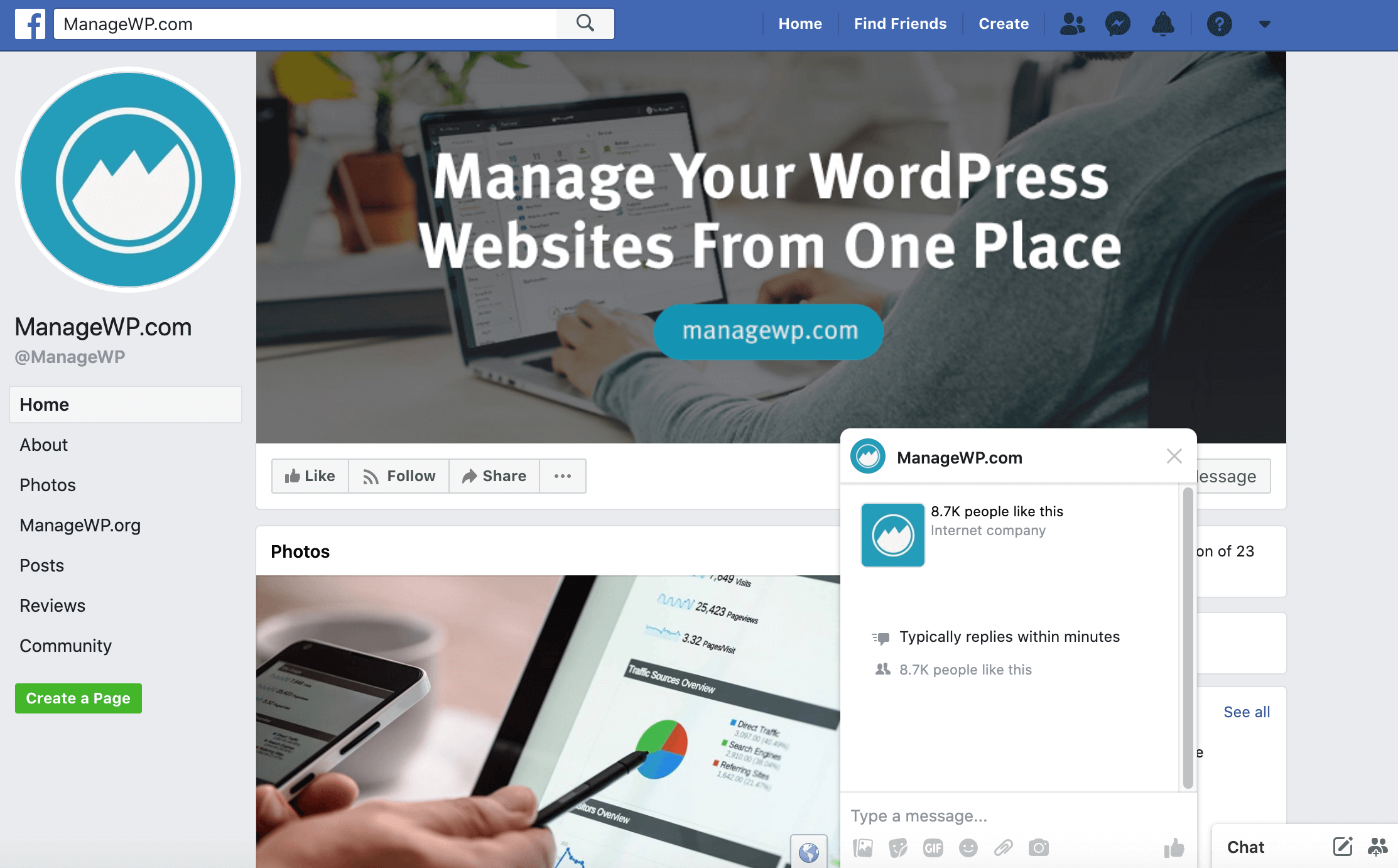The height and width of the screenshot is (868, 1398).
Task: Click the Share button
Action: [494, 475]
